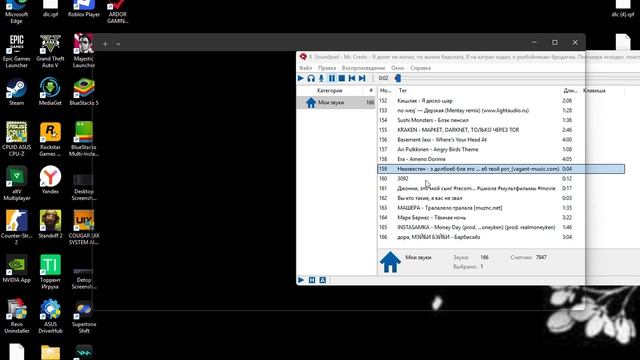
Task: Select Вы кто такие, я вас не звал
Action: click(x=501, y=198)
